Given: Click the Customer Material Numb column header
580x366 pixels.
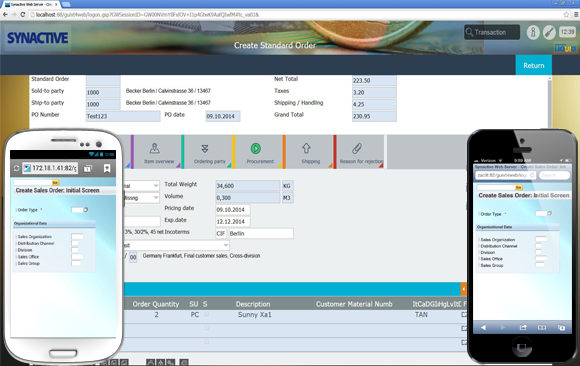Looking at the screenshot, I should 354,304.
